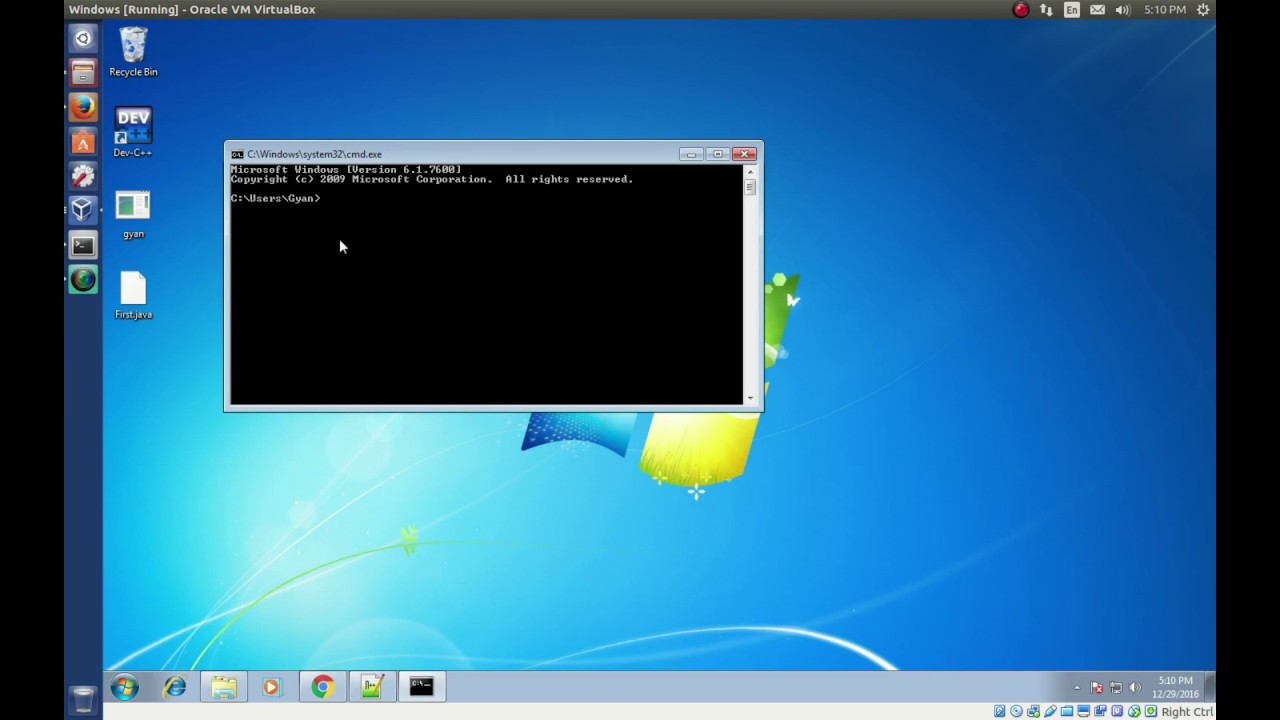1280x720 pixels.
Task: Open the Ubuntu 5:10 PM clock menu
Action: pyautogui.click(x=1165, y=10)
